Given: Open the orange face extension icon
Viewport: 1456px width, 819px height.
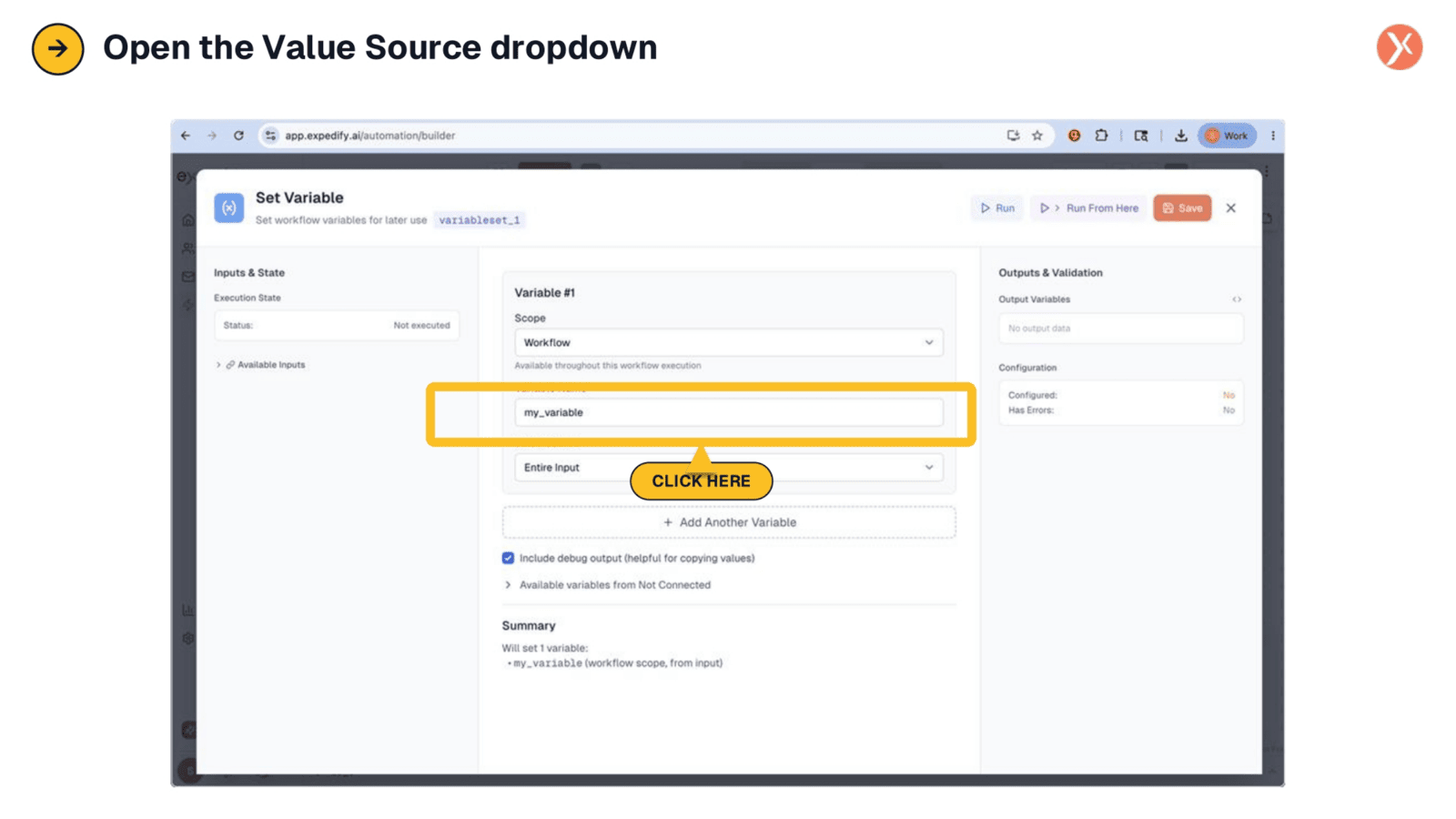Looking at the screenshot, I should [x=1074, y=136].
